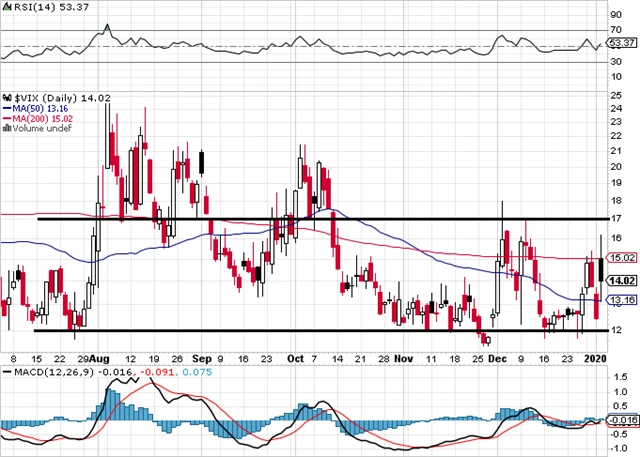Select the Sep marker on date axis
The image size is (640, 457).
[201, 357]
